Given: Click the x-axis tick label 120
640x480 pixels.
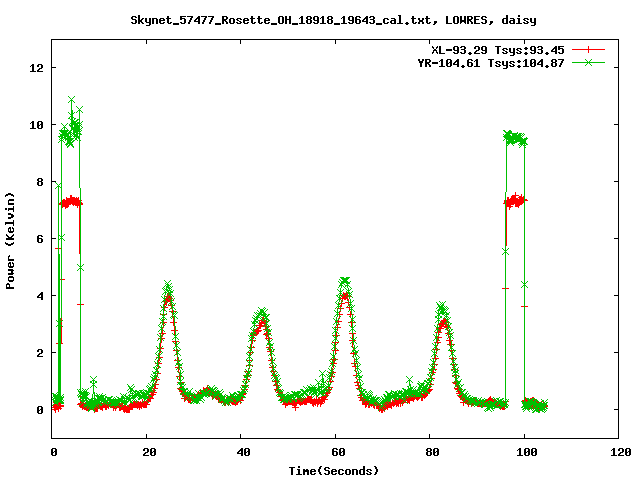Looking at the screenshot, I should click(621, 452).
